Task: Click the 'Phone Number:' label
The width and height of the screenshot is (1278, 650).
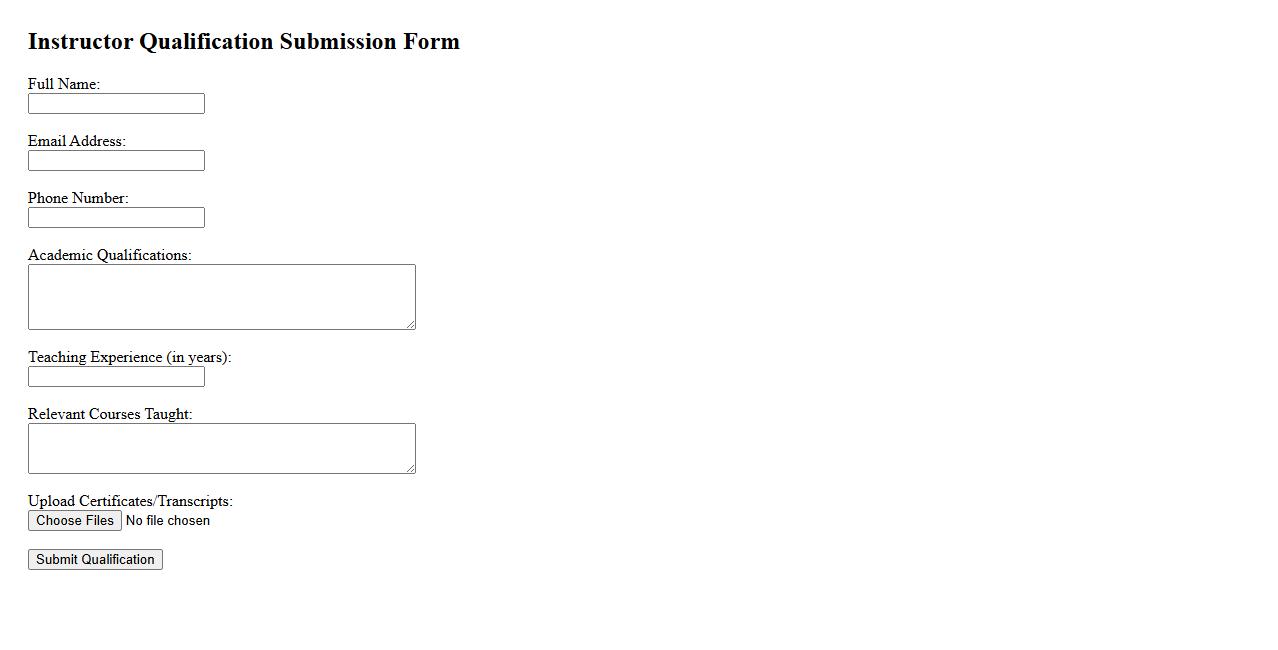Action: tap(78, 198)
